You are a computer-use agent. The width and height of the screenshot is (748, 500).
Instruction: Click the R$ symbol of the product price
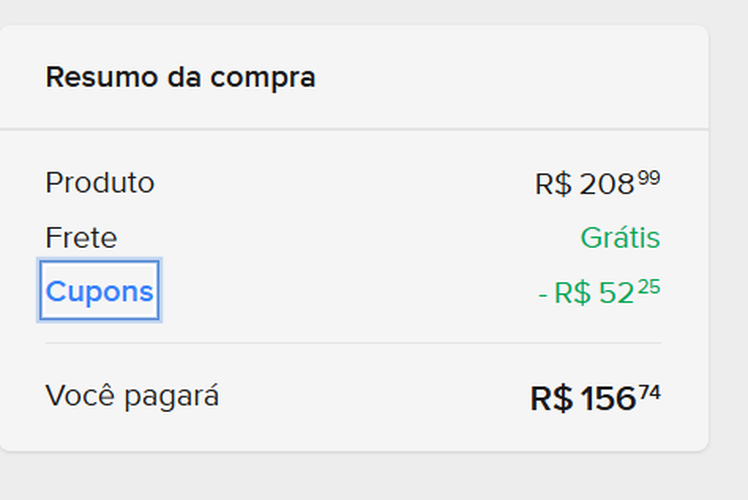click(x=553, y=184)
